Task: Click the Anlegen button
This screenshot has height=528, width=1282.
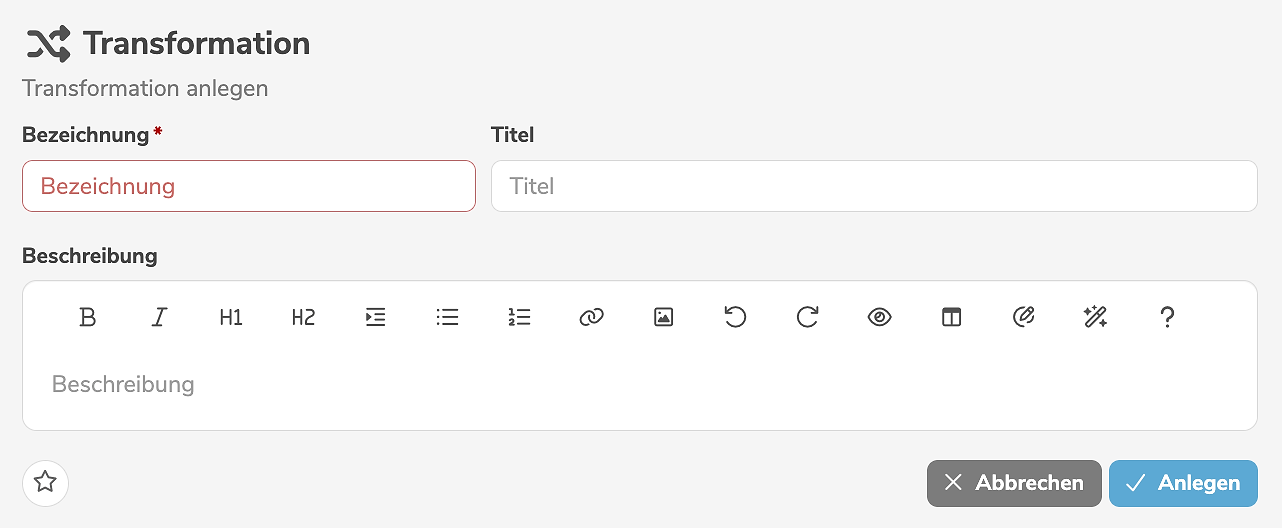Action: (1182, 483)
